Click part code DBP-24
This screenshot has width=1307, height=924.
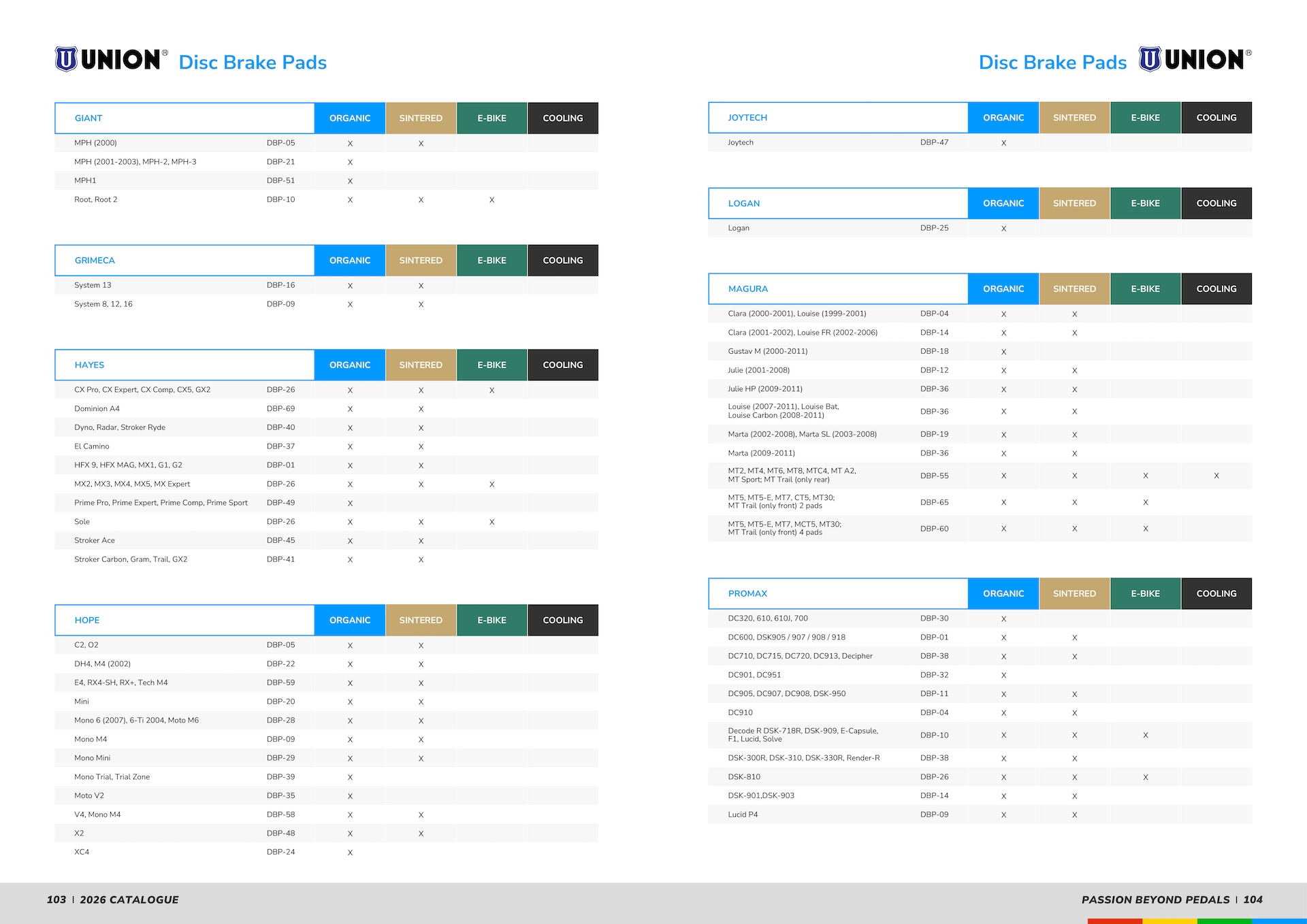tap(280, 853)
